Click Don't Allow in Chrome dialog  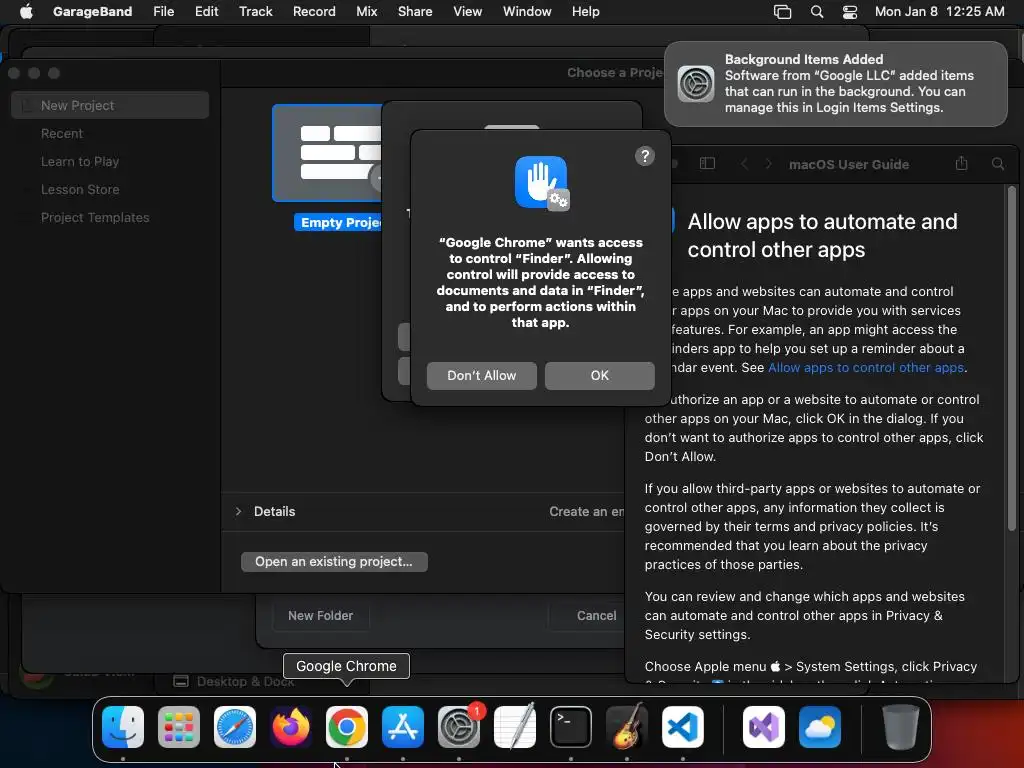point(482,376)
